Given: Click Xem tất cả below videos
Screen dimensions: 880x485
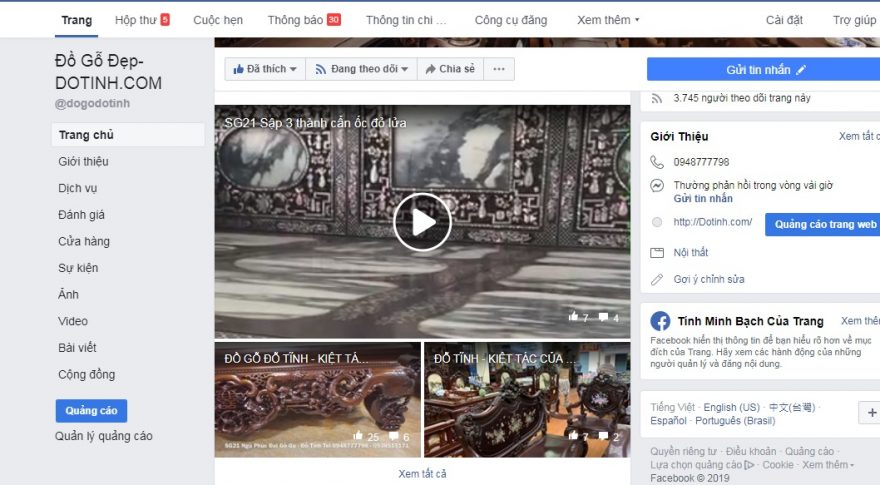Looking at the screenshot, I should (422, 474).
